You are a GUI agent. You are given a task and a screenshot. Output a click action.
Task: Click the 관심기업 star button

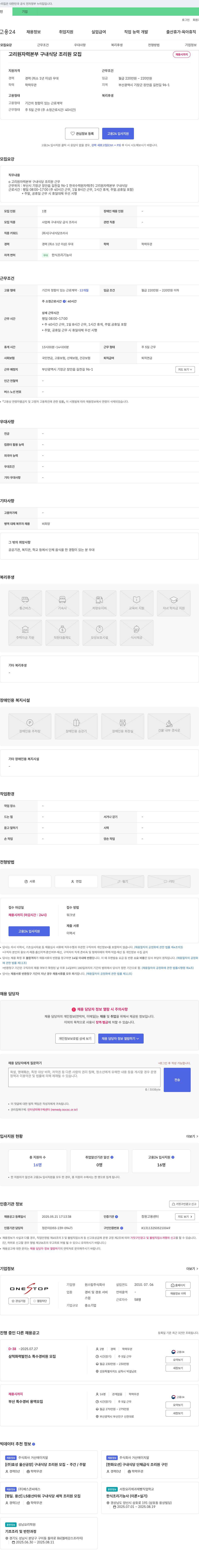(x=18, y=1301)
